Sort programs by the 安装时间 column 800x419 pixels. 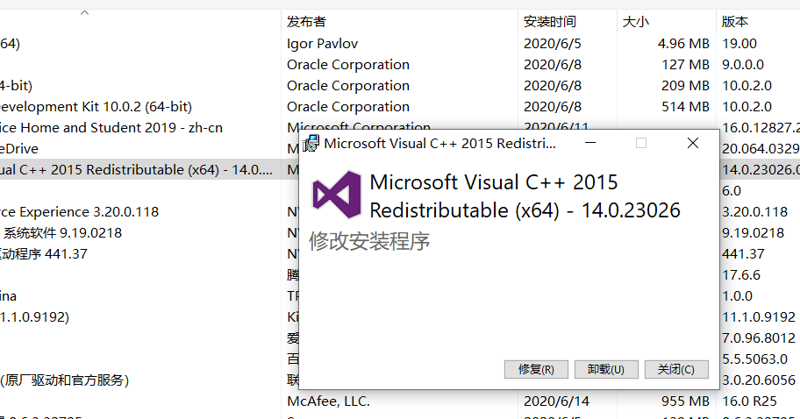(x=549, y=21)
